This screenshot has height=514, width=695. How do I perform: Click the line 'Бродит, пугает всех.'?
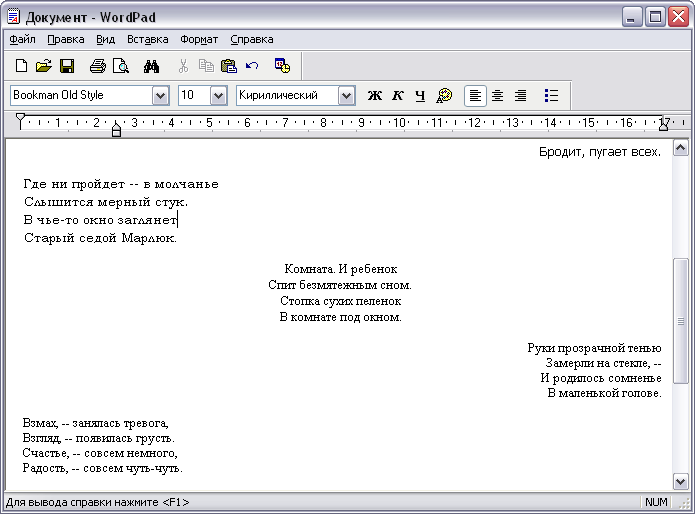(600, 152)
